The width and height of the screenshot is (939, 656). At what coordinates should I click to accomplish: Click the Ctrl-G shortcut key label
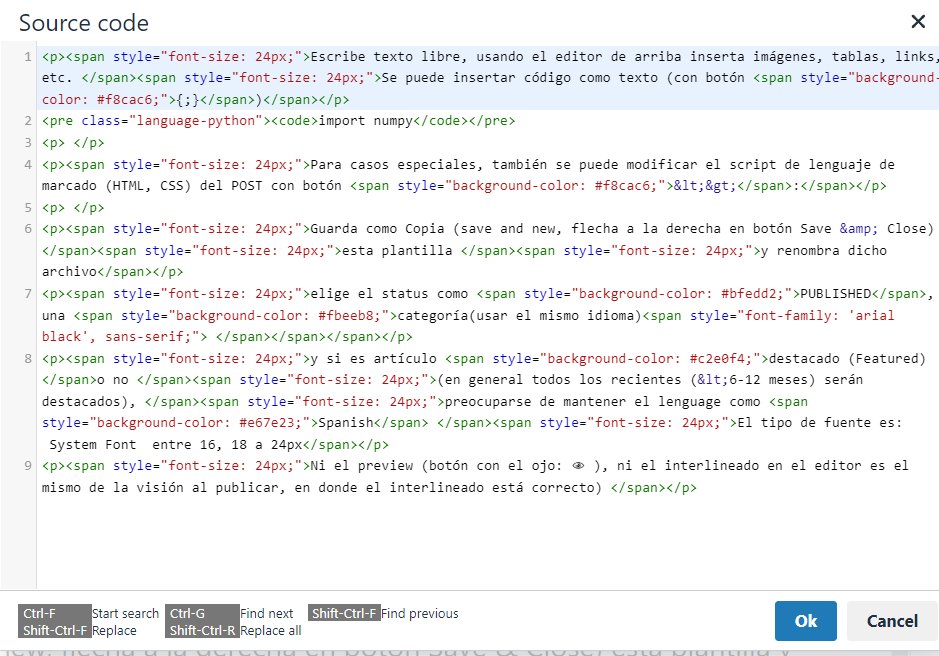point(202,613)
